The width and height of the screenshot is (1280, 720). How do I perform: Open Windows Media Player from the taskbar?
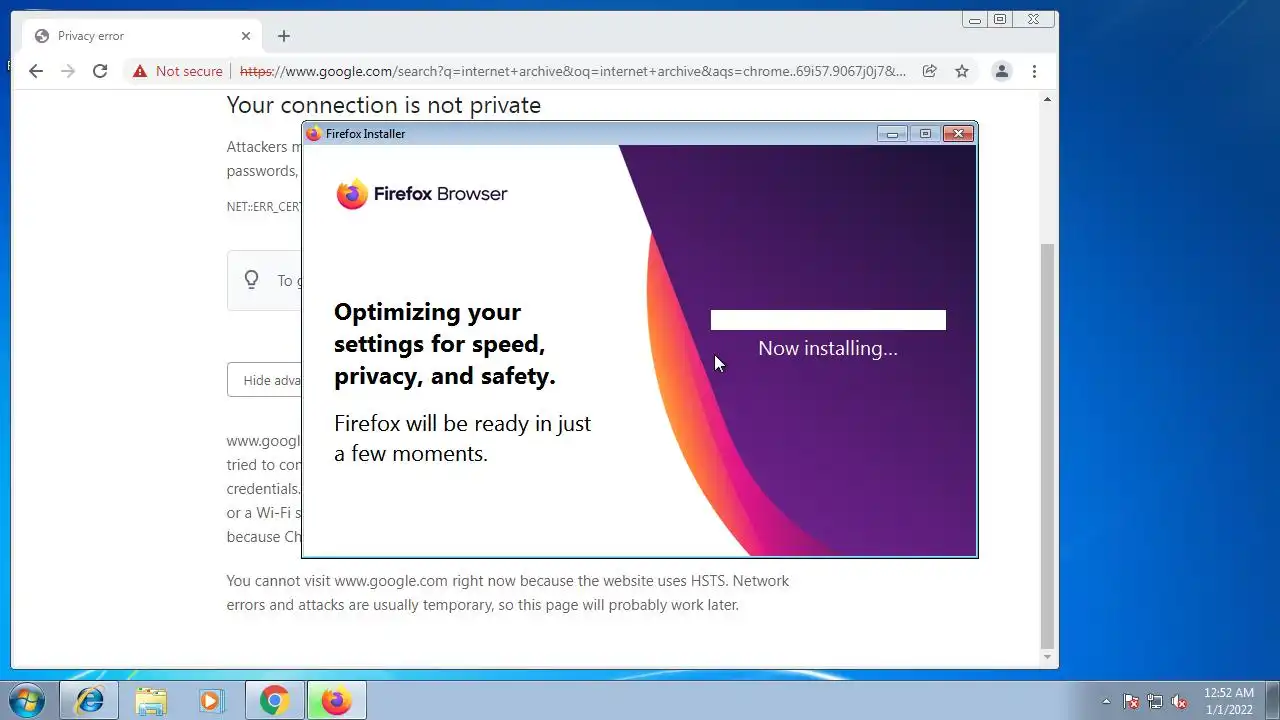(211, 701)
